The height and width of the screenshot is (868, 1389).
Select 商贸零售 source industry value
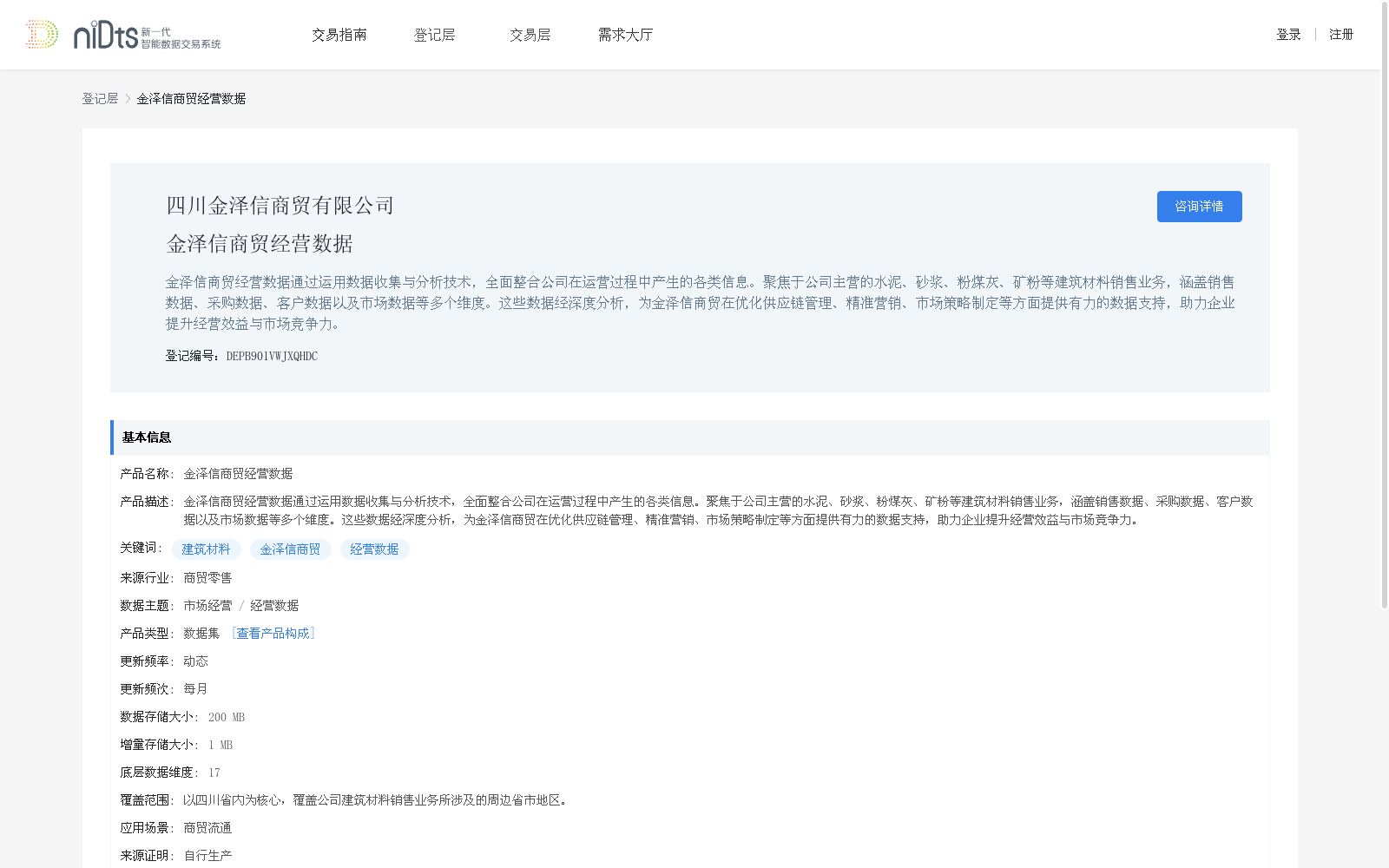click(207, 578)
